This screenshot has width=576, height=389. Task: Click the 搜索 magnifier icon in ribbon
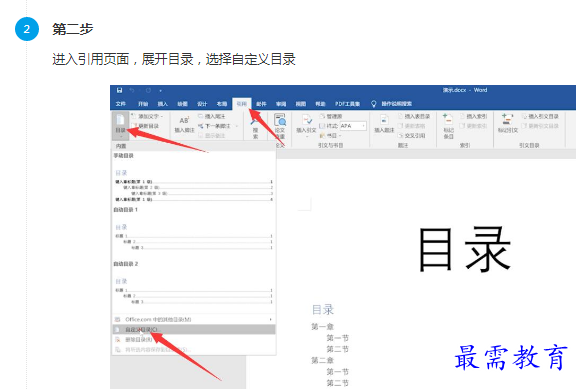[x=255, y=121]
